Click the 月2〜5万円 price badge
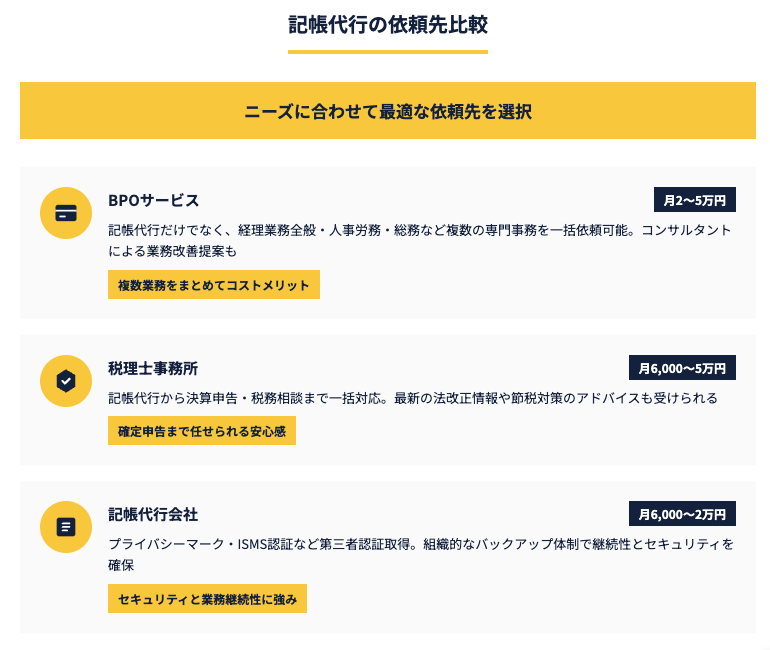This screenshot has height=650, width=770. pos(695,200)
